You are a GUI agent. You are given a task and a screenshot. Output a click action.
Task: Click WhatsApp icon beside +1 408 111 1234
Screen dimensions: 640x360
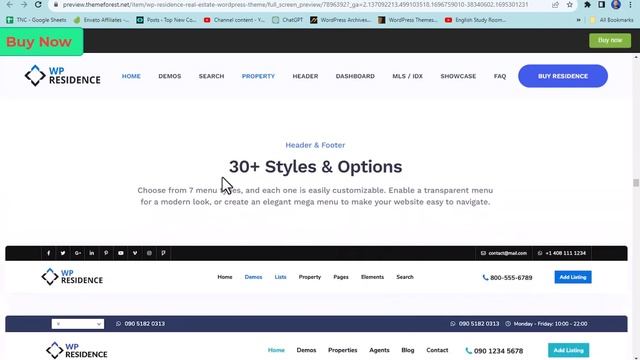click(540, 253)
